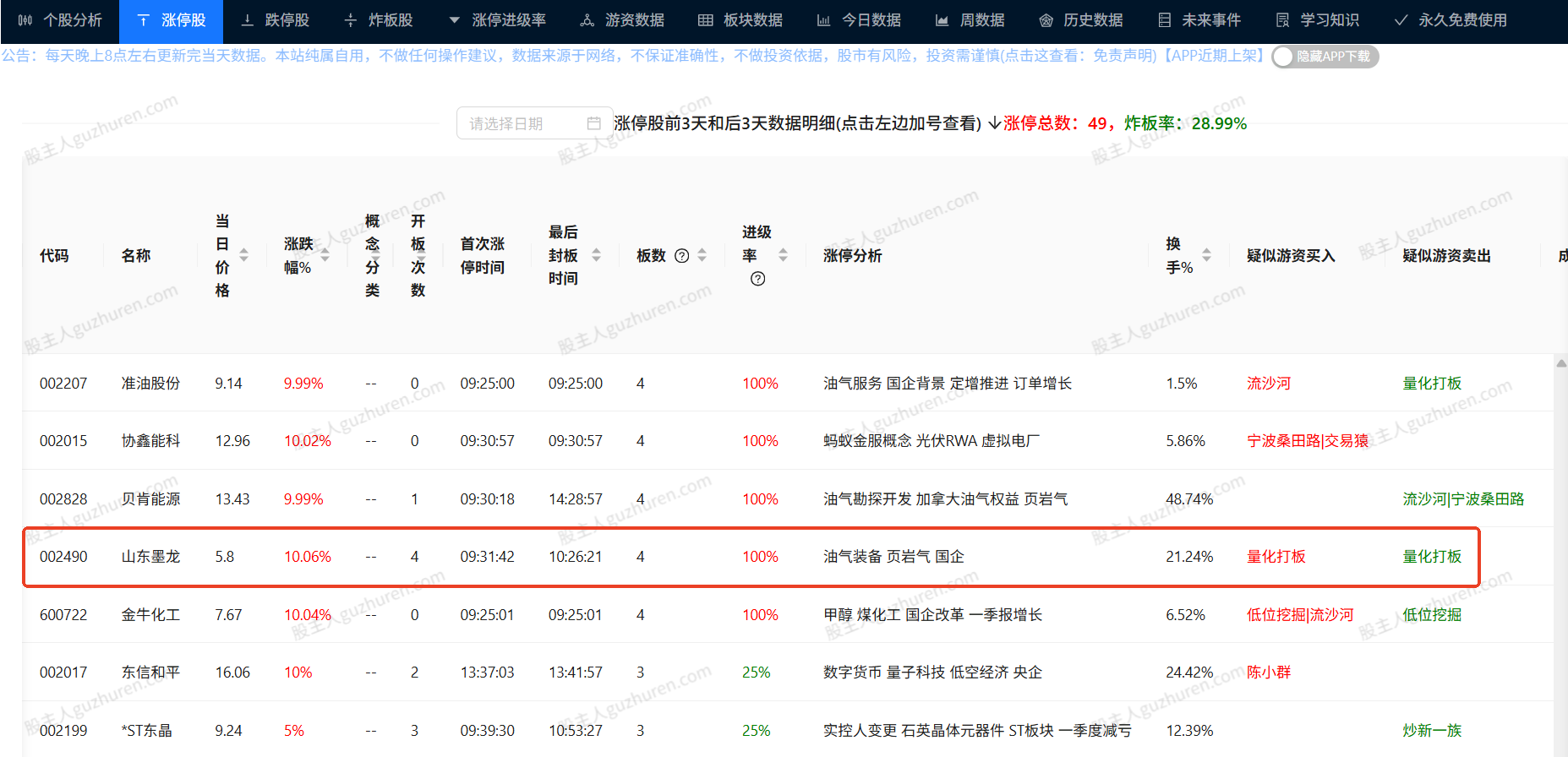This screenshot has height=757, width=1568.
Task: Click the 周数据 area chart icon
Action: click(942, 20)
